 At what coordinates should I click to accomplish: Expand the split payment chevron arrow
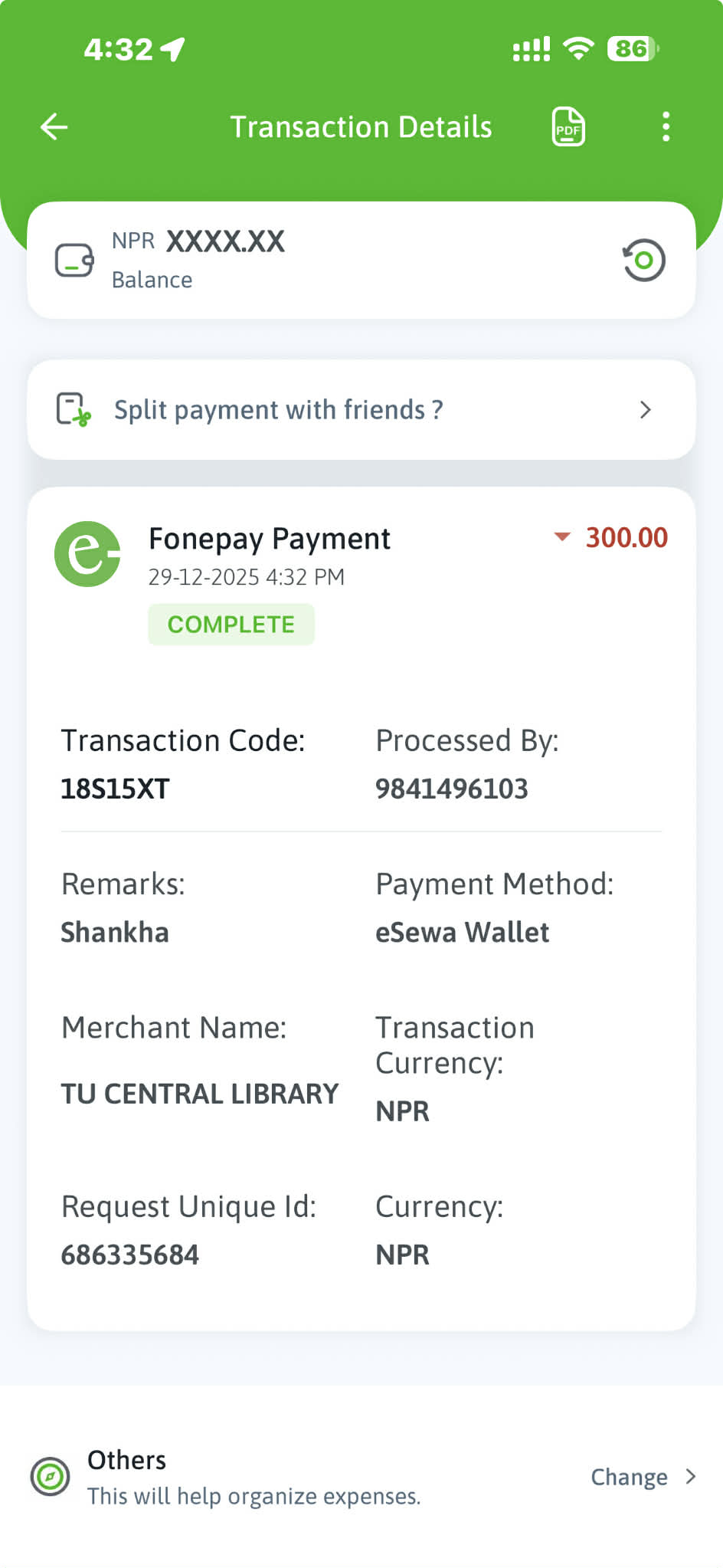tap(646, 410)
